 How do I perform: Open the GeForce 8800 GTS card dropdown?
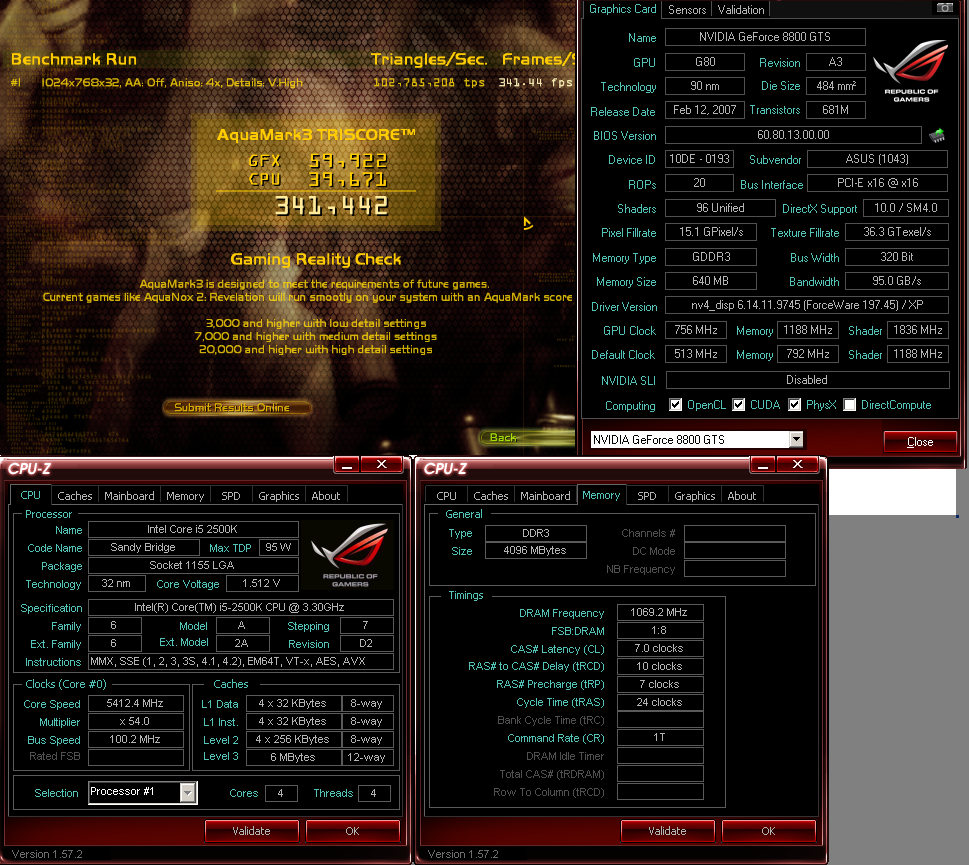click(796, 439)
